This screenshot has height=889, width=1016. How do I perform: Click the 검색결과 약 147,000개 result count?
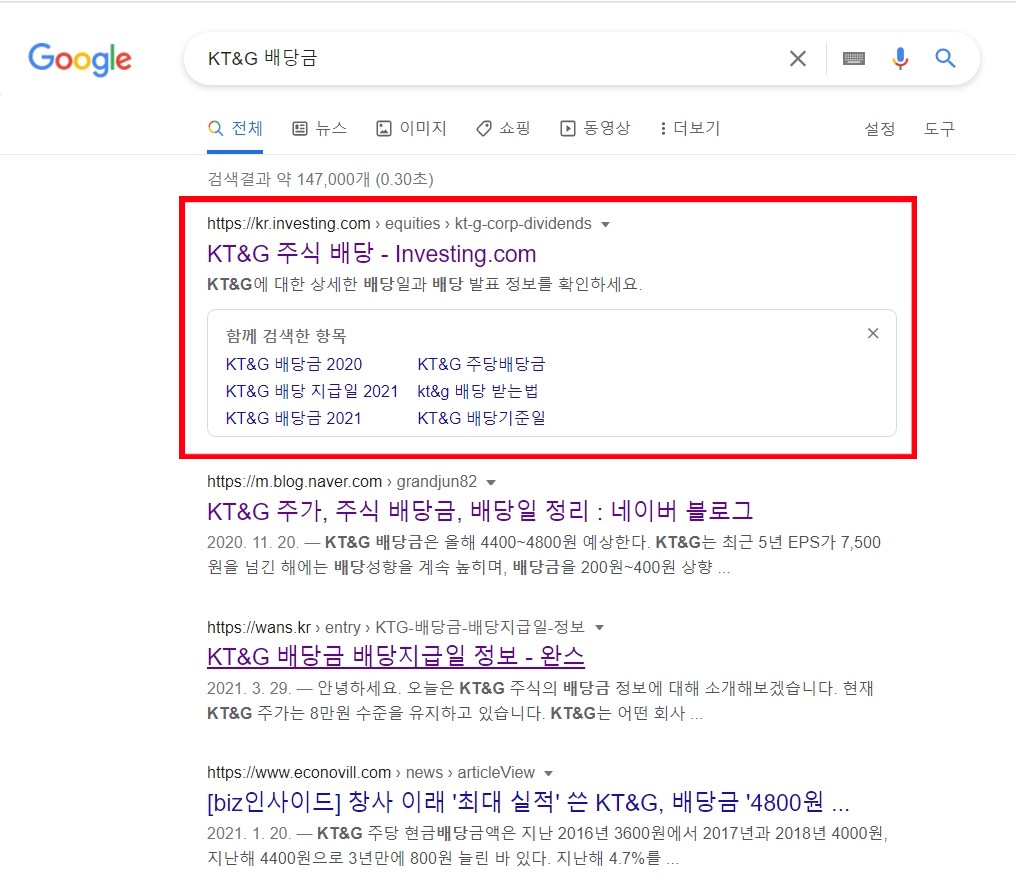click(320, 179)
